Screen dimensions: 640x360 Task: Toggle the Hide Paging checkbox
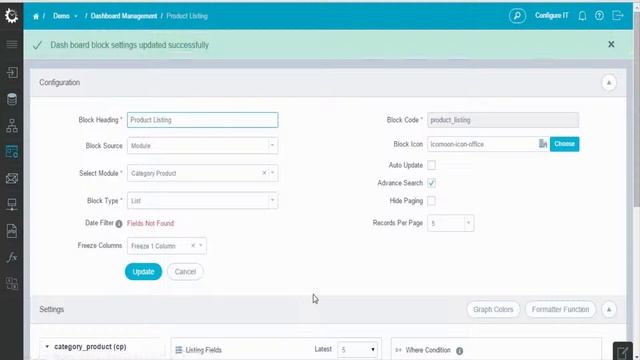coord(431,201)
